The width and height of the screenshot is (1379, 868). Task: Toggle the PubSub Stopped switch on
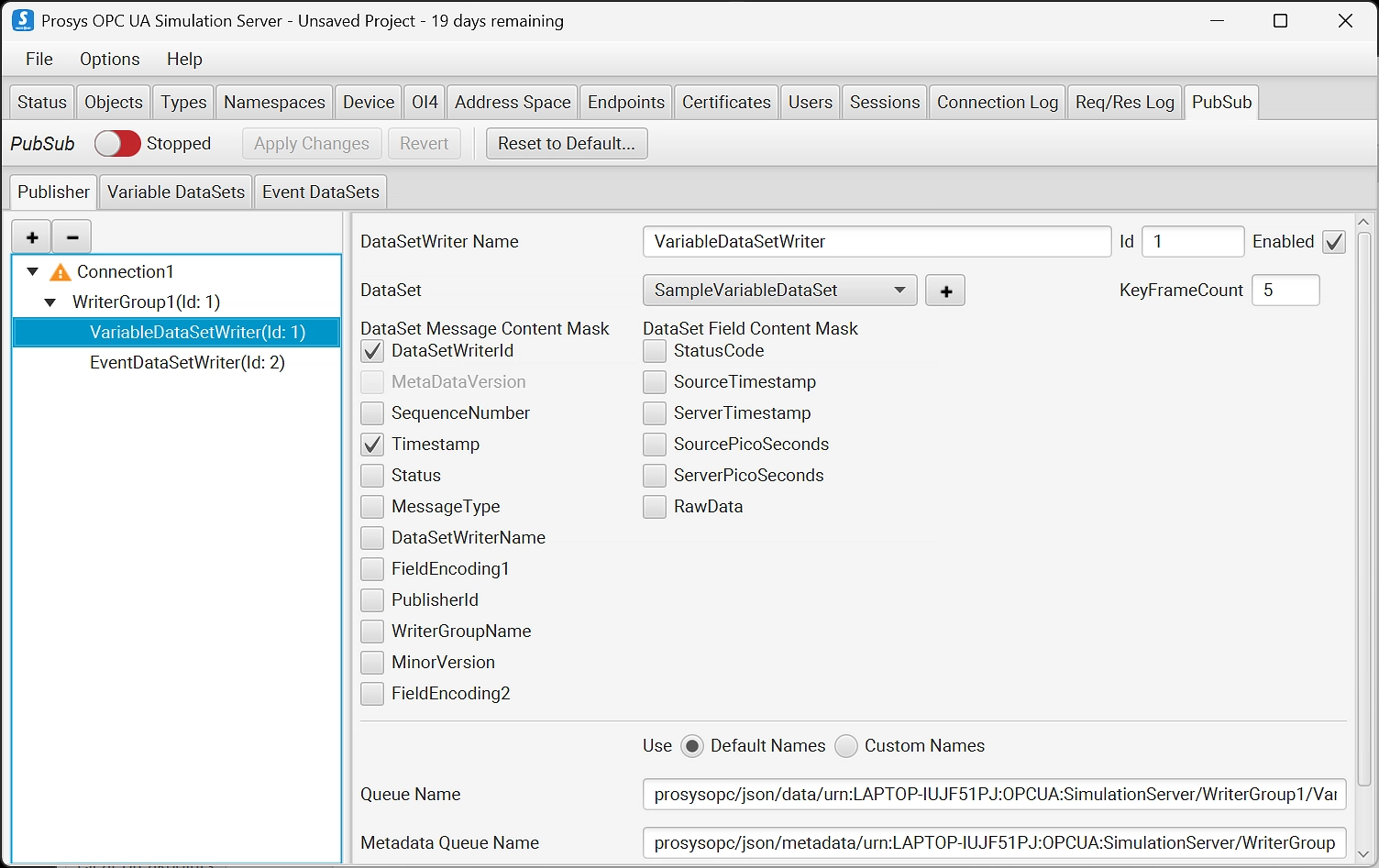[x=117, y=144]
